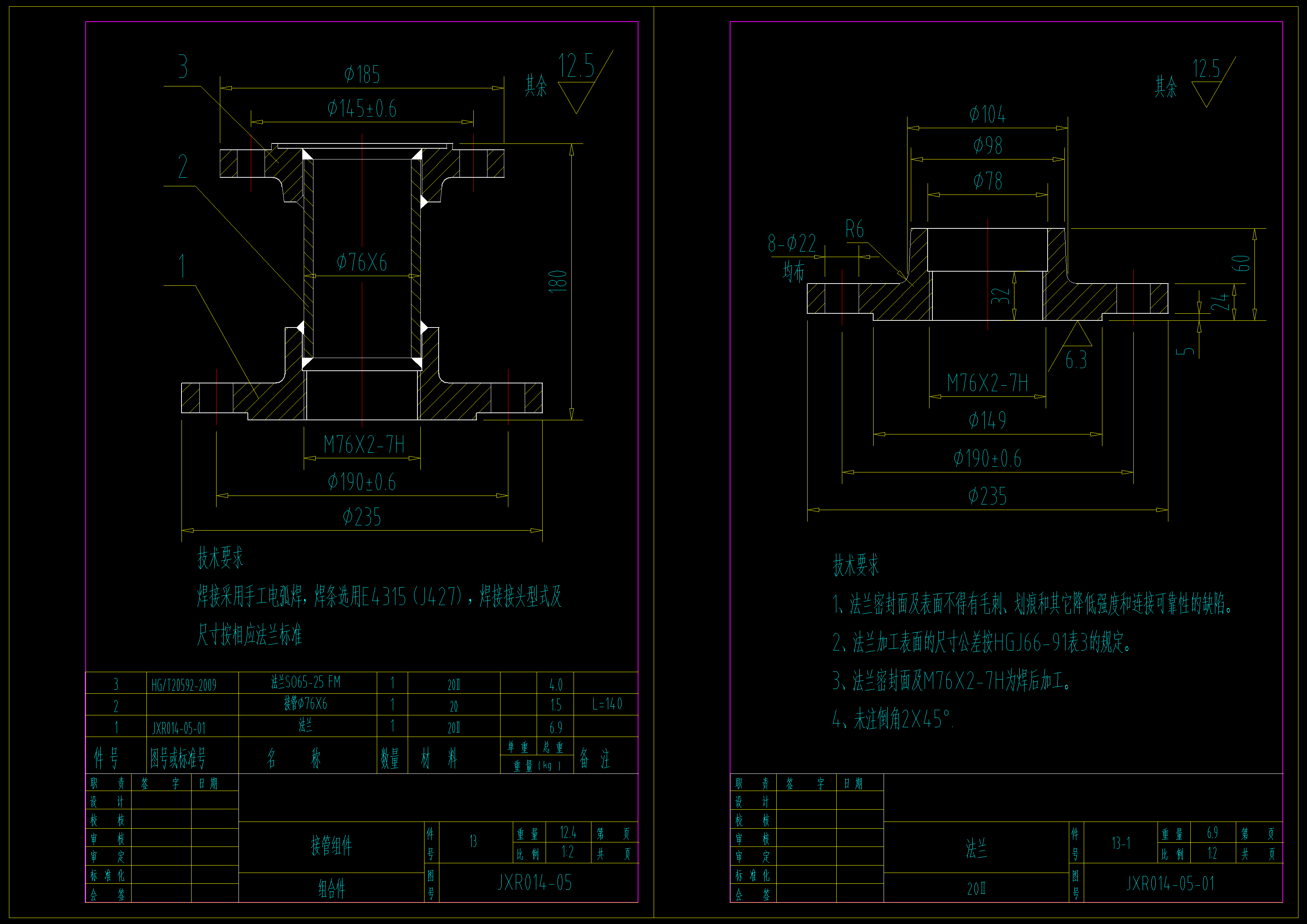
Task: Click balloon number "2" leader label
Action: [183, 167]
